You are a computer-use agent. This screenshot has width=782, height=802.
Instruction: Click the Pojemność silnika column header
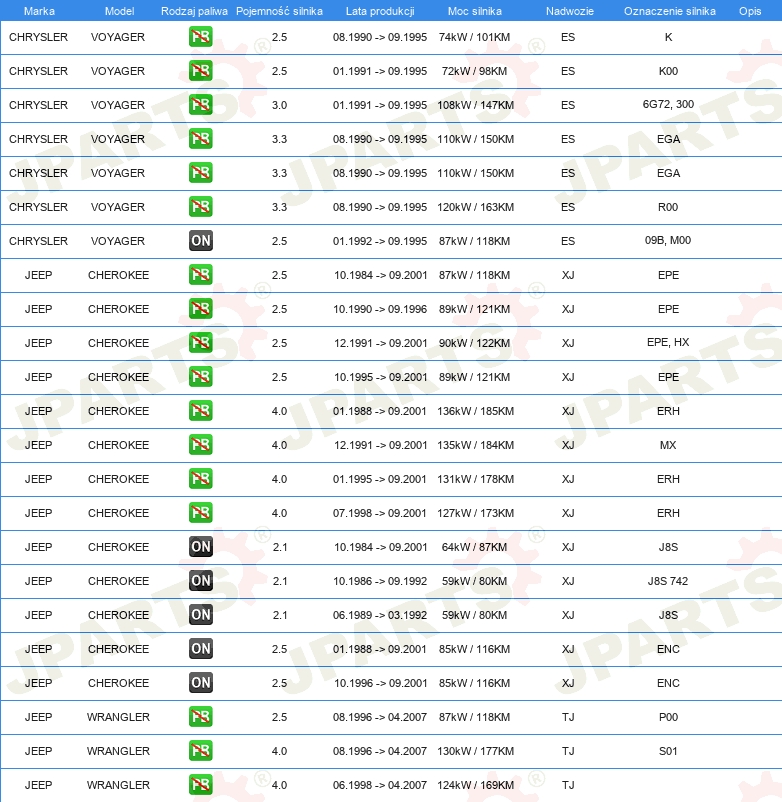point(279,10)
